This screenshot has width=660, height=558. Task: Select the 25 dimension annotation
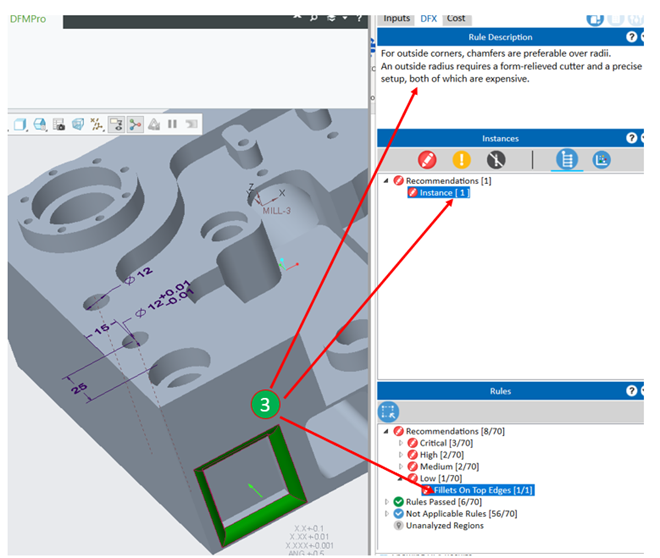79,388
